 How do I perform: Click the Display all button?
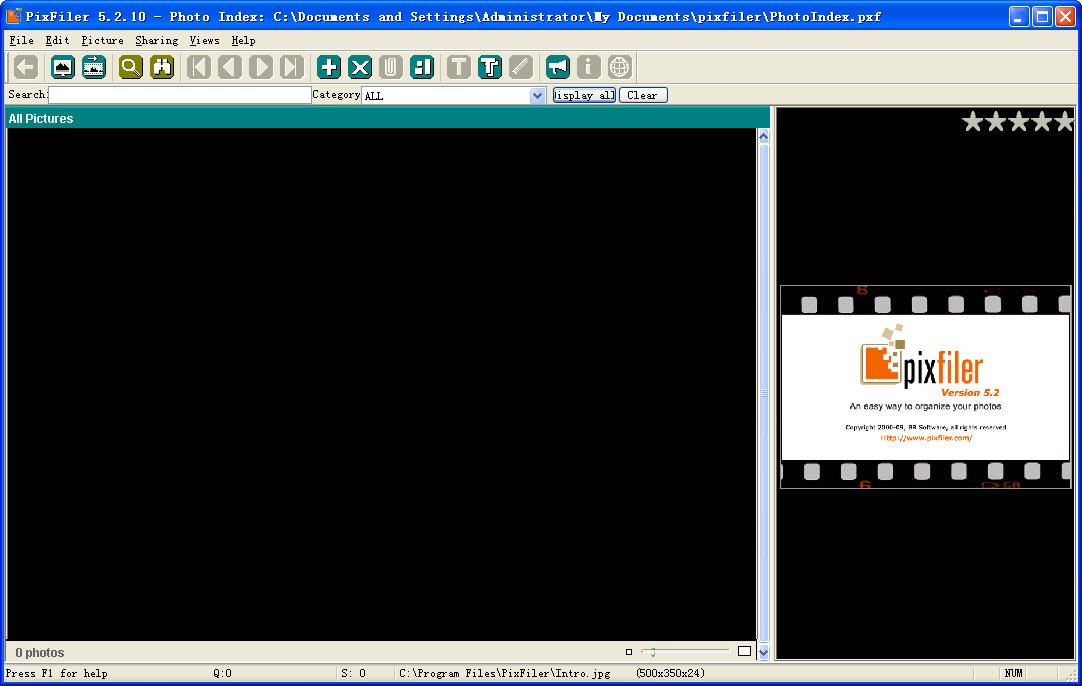pos(584,95)
